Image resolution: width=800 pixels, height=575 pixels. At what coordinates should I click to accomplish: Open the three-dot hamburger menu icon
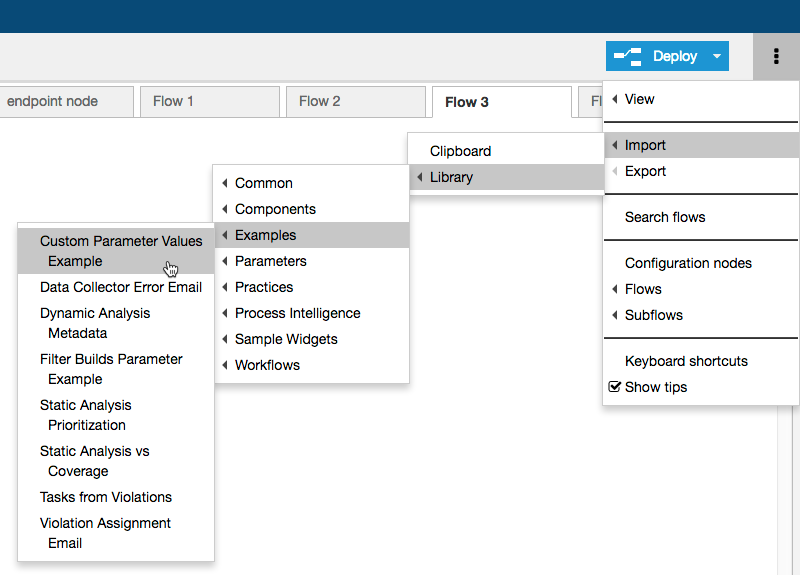pos(776,56)
